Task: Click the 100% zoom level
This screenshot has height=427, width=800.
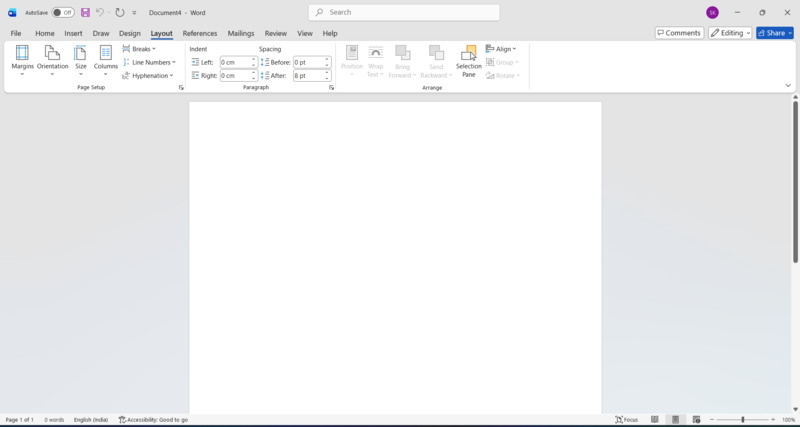Action: (x=789, y=420)
